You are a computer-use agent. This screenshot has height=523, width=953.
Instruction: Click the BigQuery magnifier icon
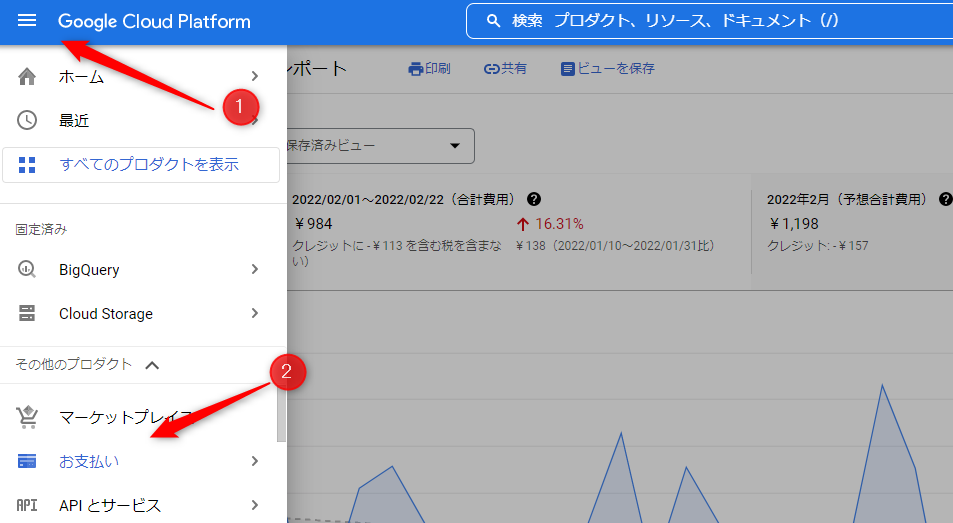click(27, 269)
